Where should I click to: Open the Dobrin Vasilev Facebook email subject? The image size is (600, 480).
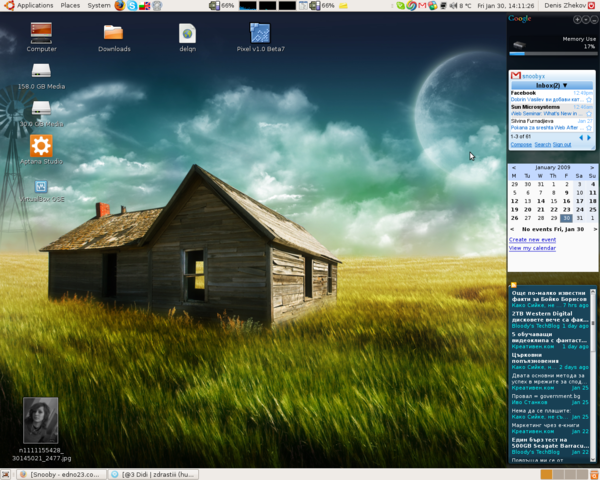(547, 100)
